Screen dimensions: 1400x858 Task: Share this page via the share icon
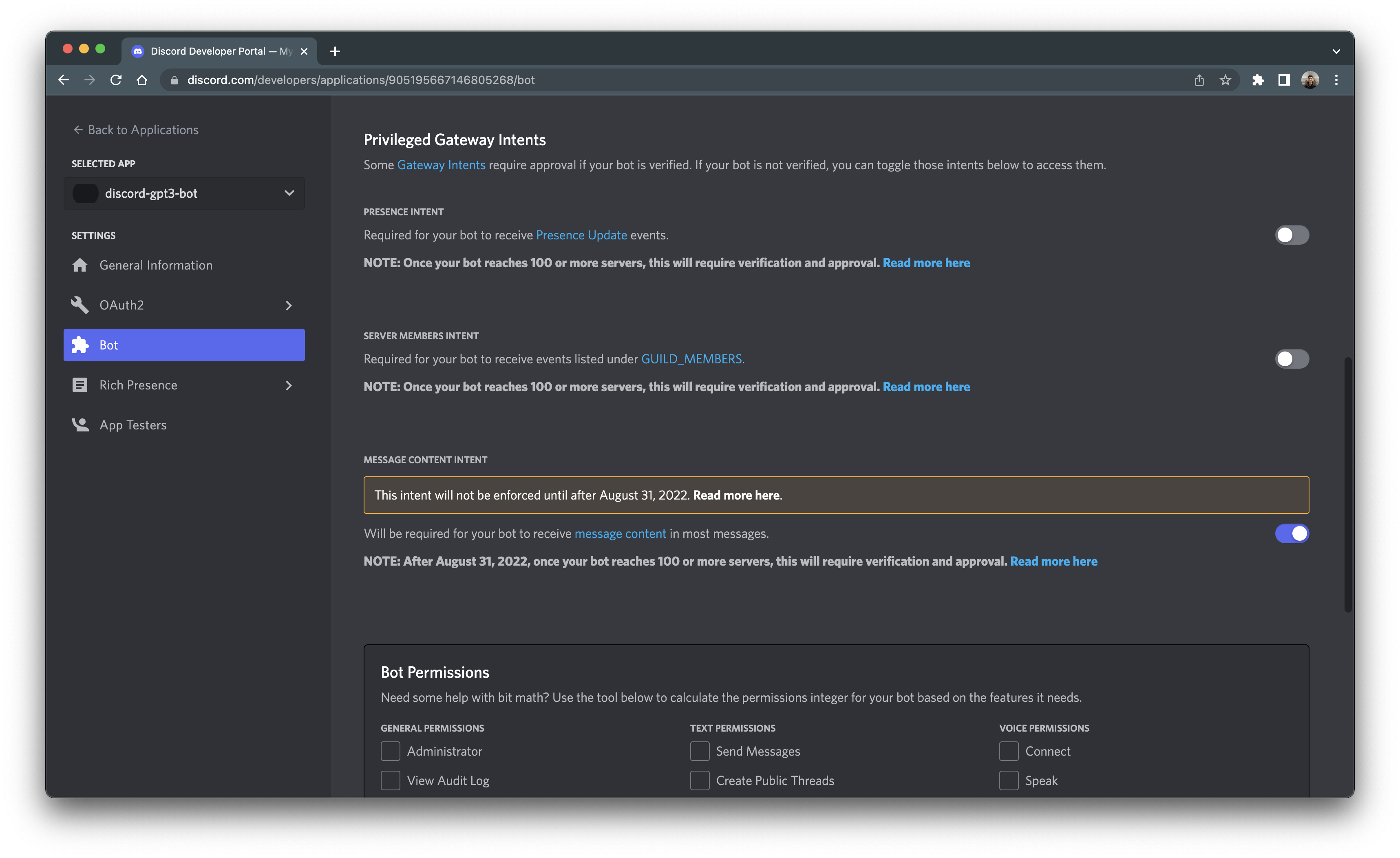point(1199,80)
